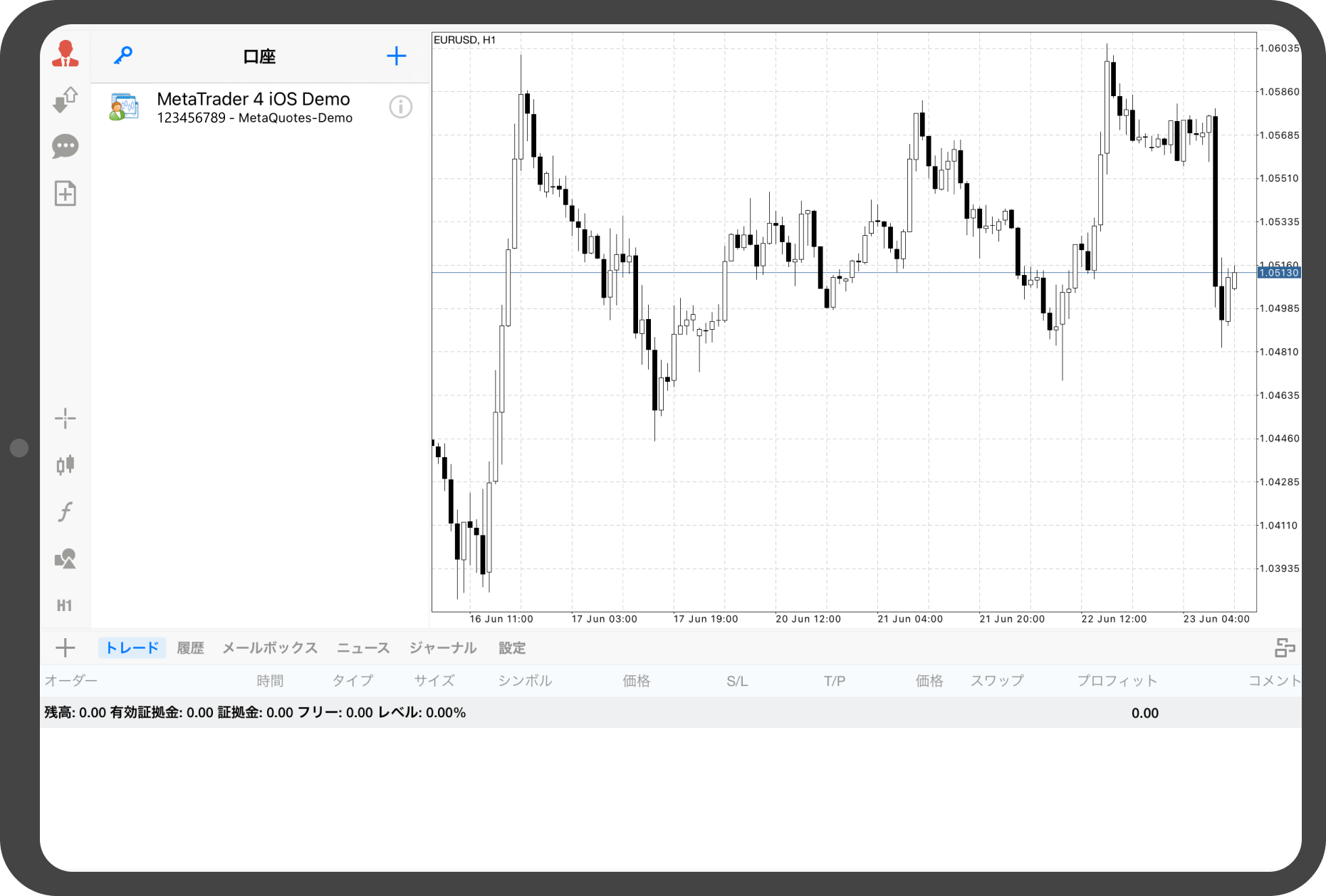The image size is (1326, 896).
Task: Open the trade arrows icon in sidebar
Action: [x=65, y=100]
